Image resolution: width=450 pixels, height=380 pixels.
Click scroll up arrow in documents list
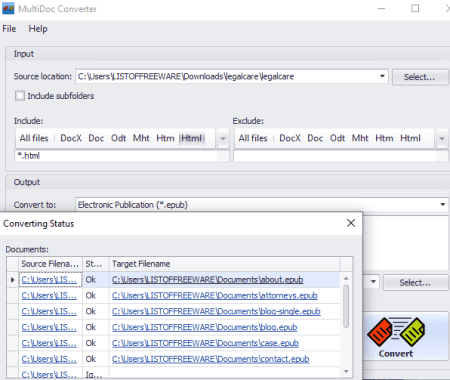[x=346, y=278]
